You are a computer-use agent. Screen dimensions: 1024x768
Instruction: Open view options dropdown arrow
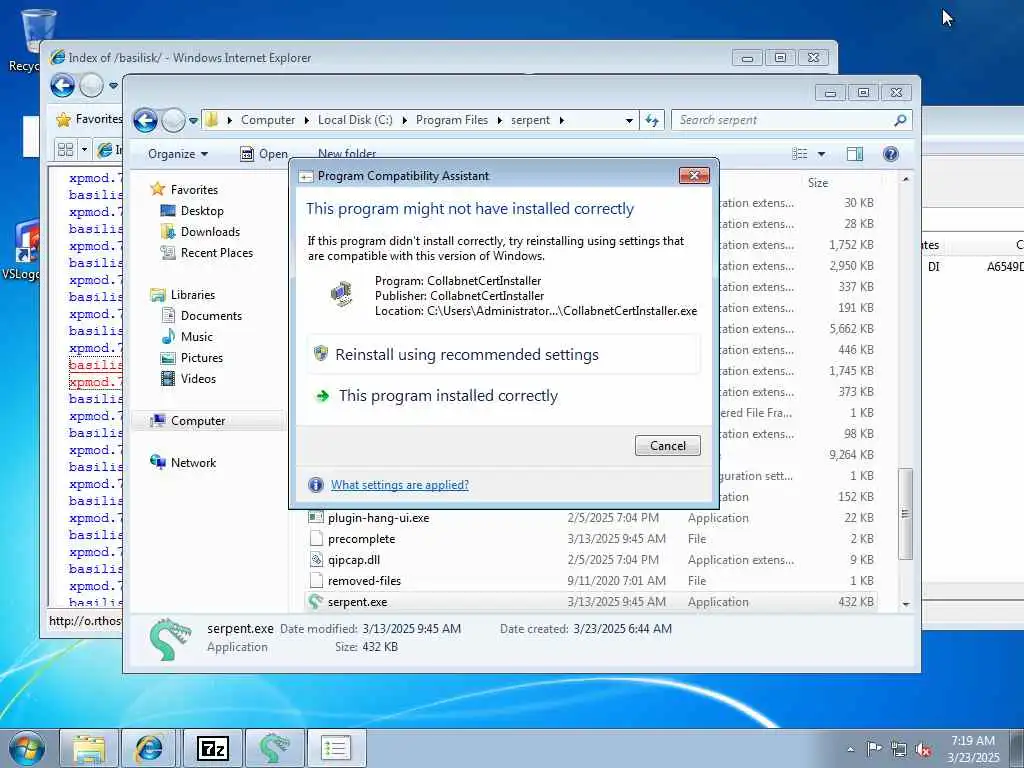tap(822, 154)
